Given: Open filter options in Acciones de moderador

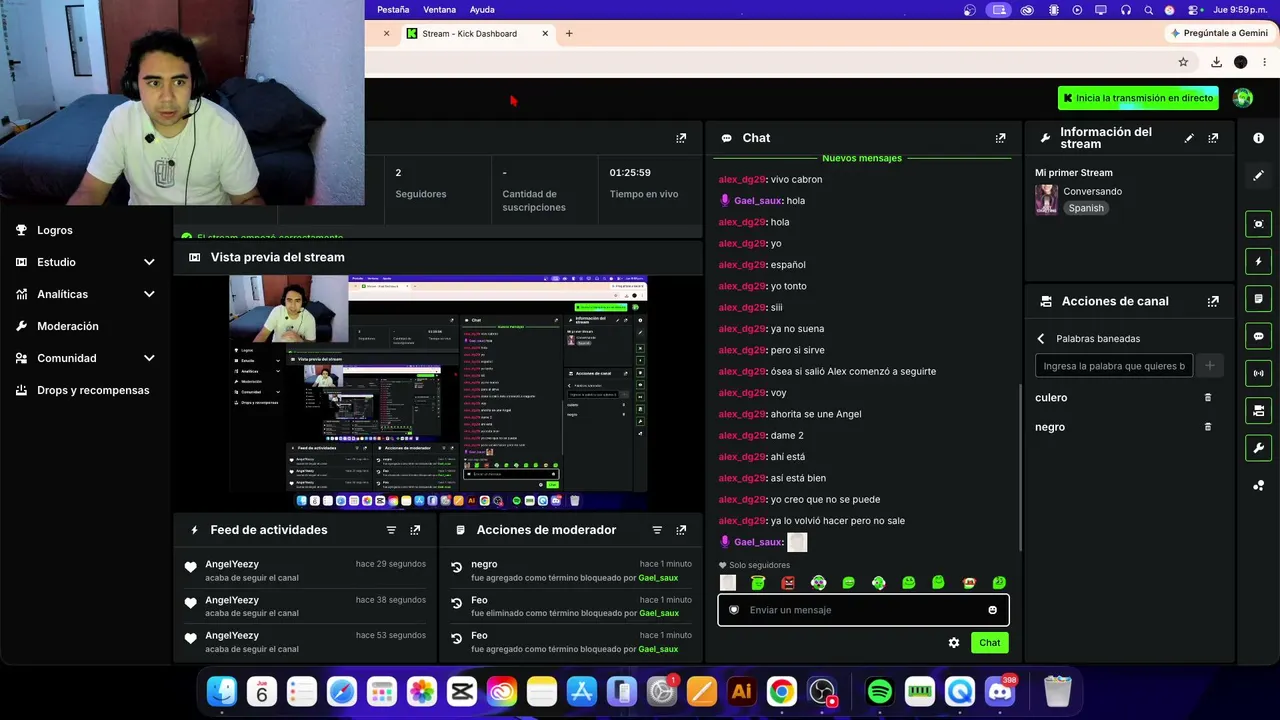Looking at the screenshot, I should (657, 530).
